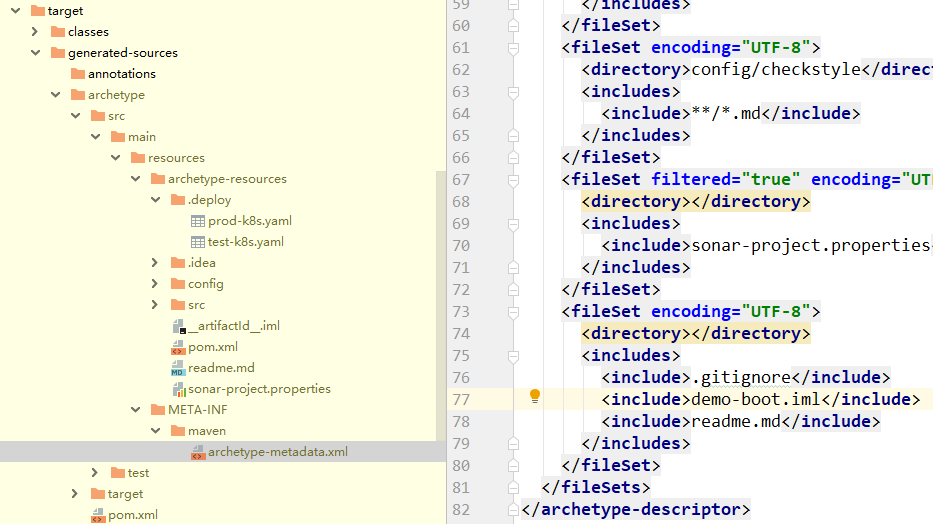Select test-k8s.yaml in the tree
The width and height of the screenshot is (933, 524).
(x=246, y=242)
